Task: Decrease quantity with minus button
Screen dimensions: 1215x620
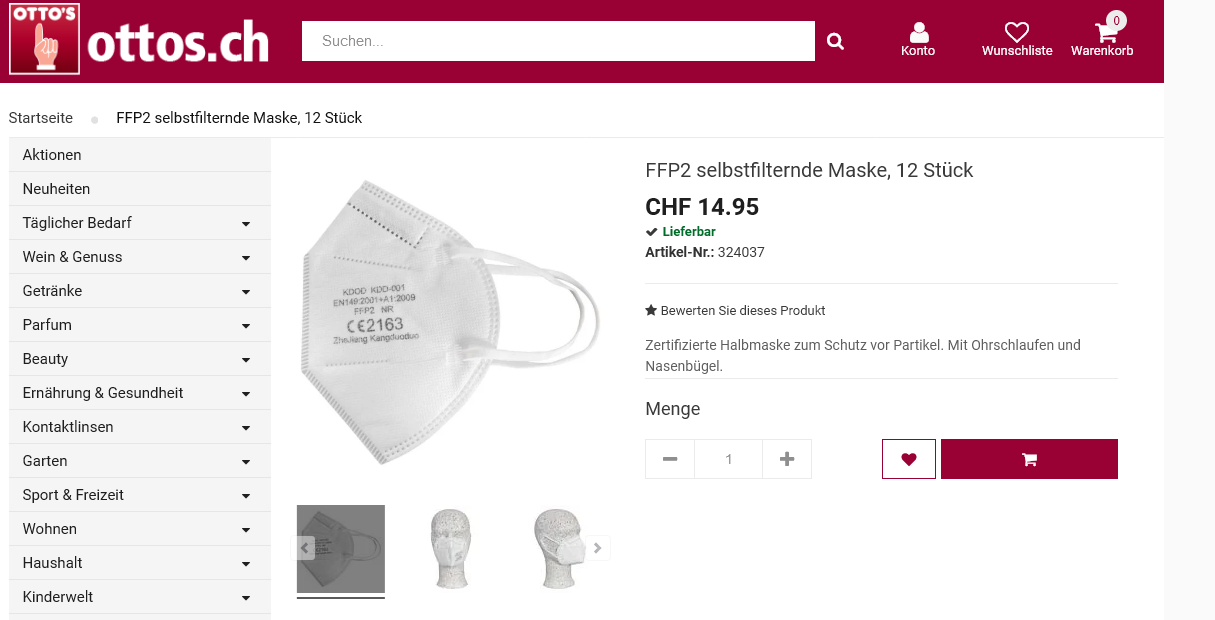Action: point(670,459)
